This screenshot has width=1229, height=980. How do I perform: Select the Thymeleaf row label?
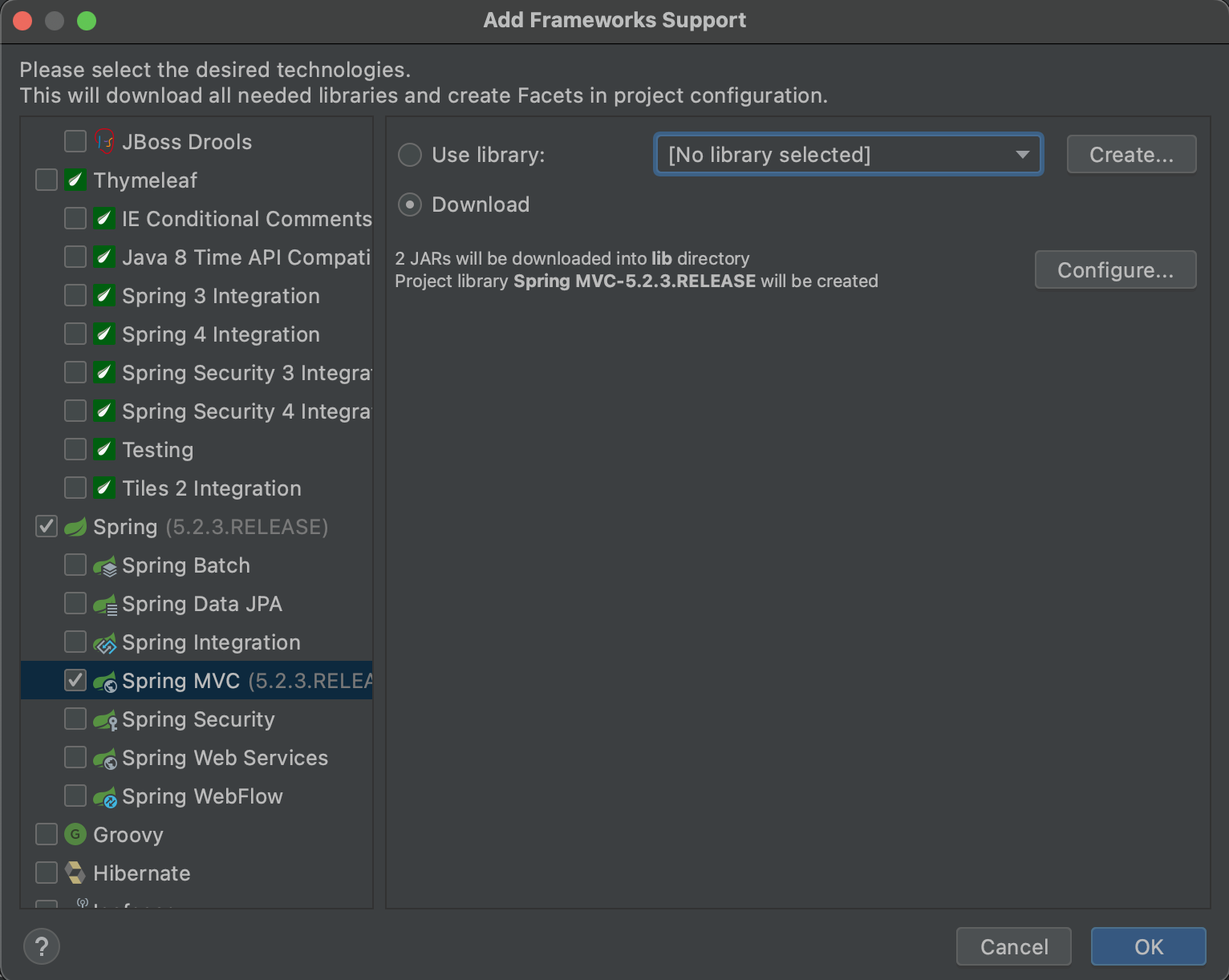point(145,180)
